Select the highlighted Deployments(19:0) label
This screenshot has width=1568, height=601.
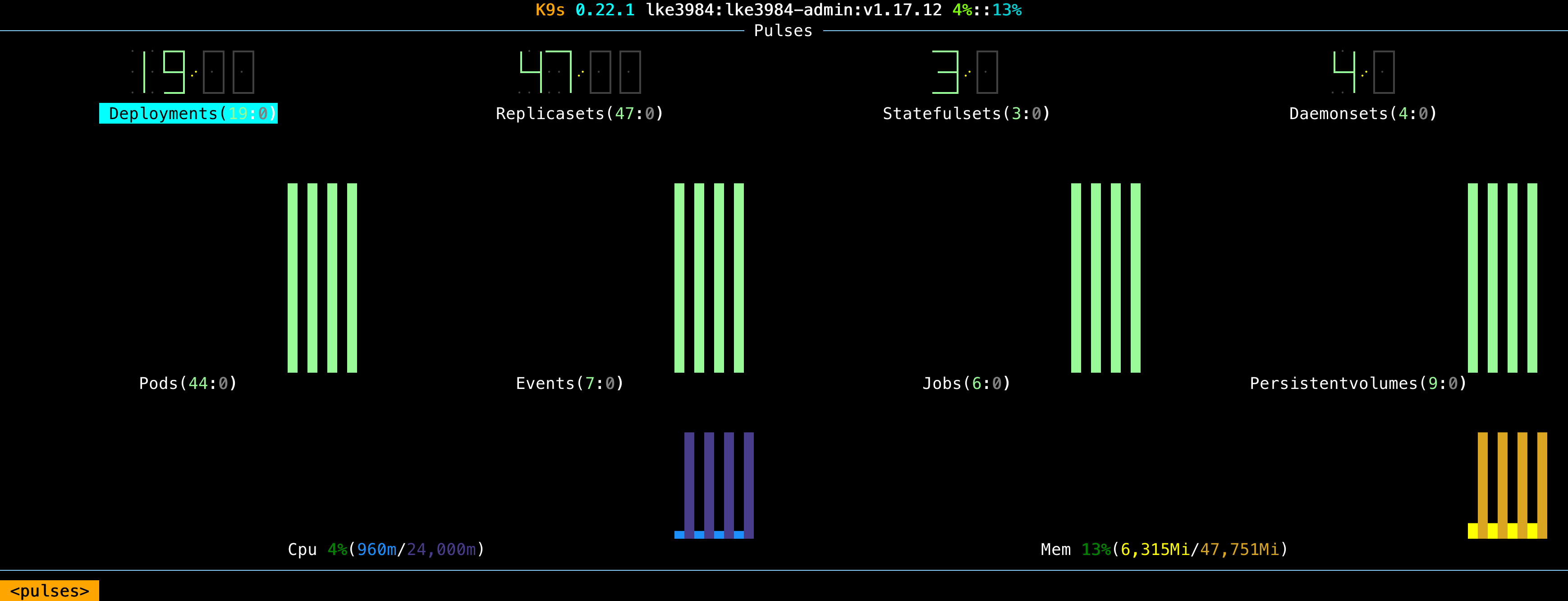pyautogui.click(x=188, y=113)
